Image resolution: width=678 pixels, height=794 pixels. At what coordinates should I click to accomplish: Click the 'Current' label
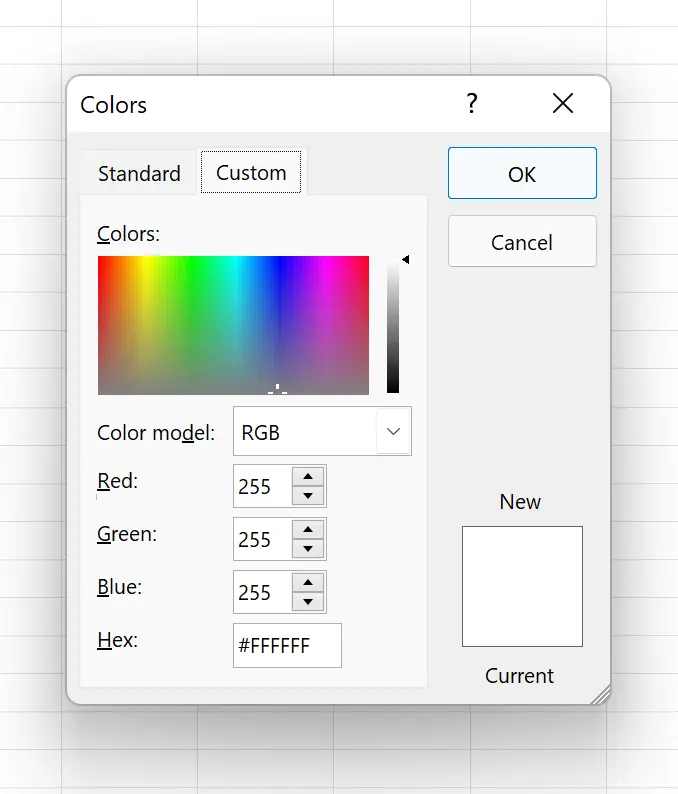(520, 676)
